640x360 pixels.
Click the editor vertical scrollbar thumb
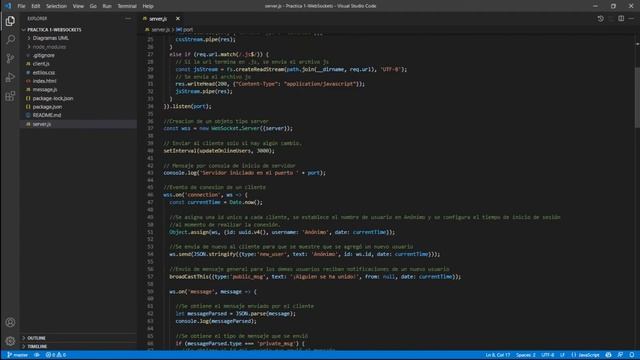click(x=637, y=98)
